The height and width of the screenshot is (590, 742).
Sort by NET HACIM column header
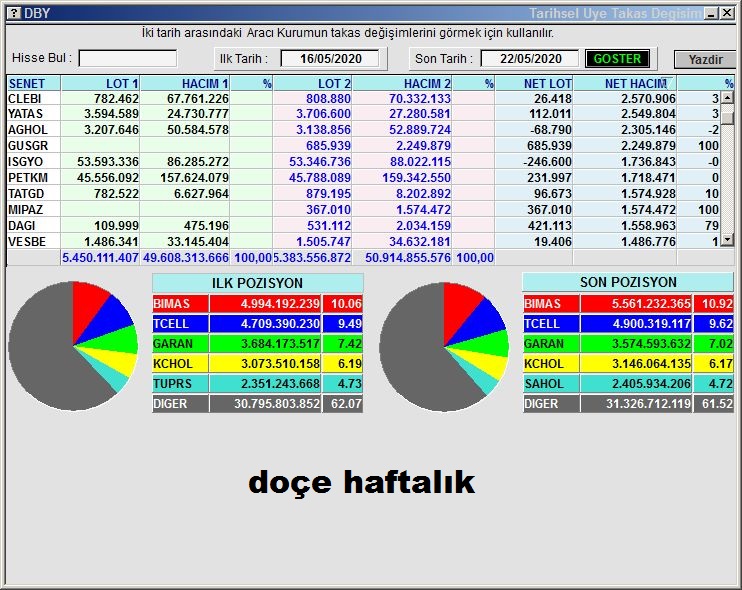(x=625, y=84)
